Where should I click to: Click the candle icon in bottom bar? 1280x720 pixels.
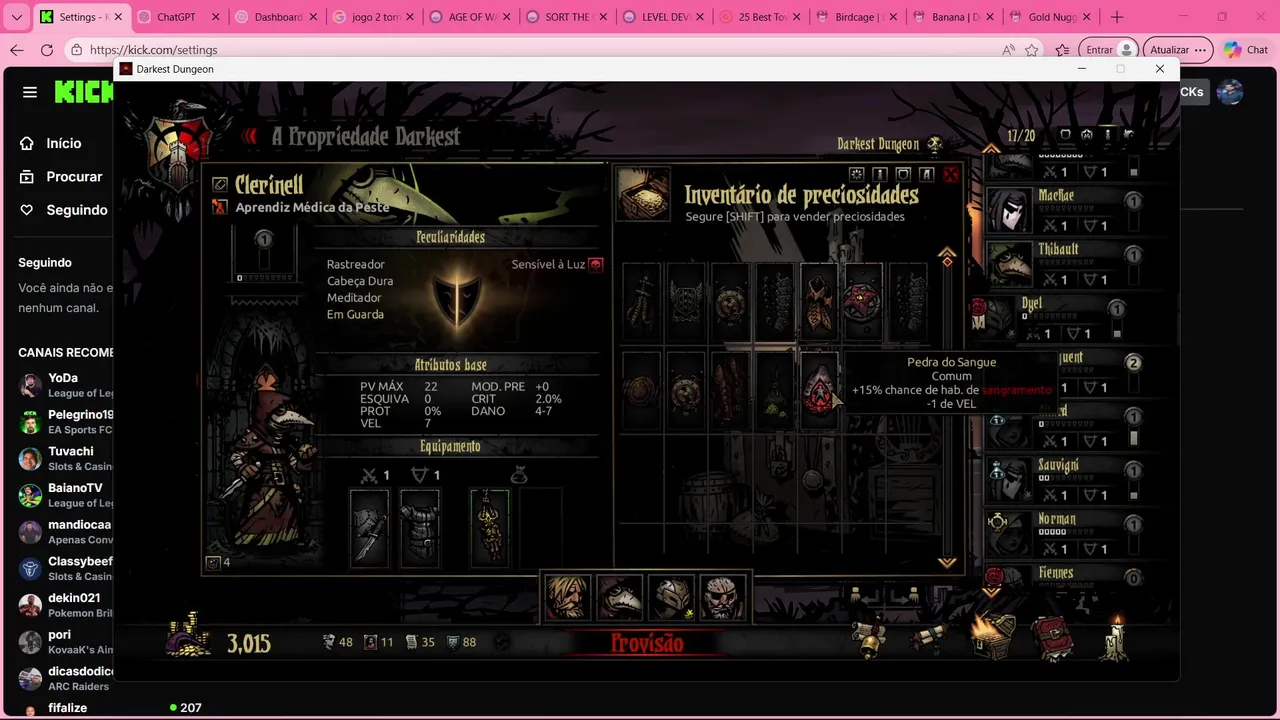coord(1115,639)
